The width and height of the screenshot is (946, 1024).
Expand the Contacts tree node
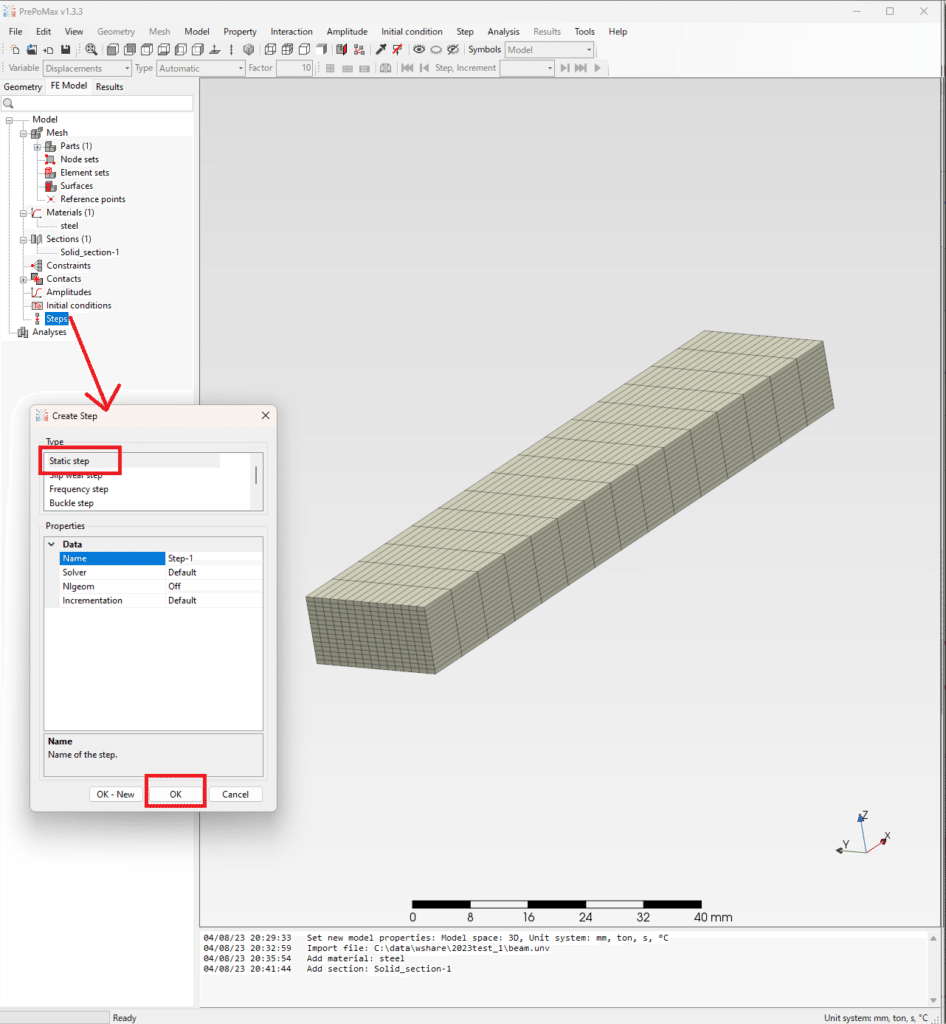24,280
